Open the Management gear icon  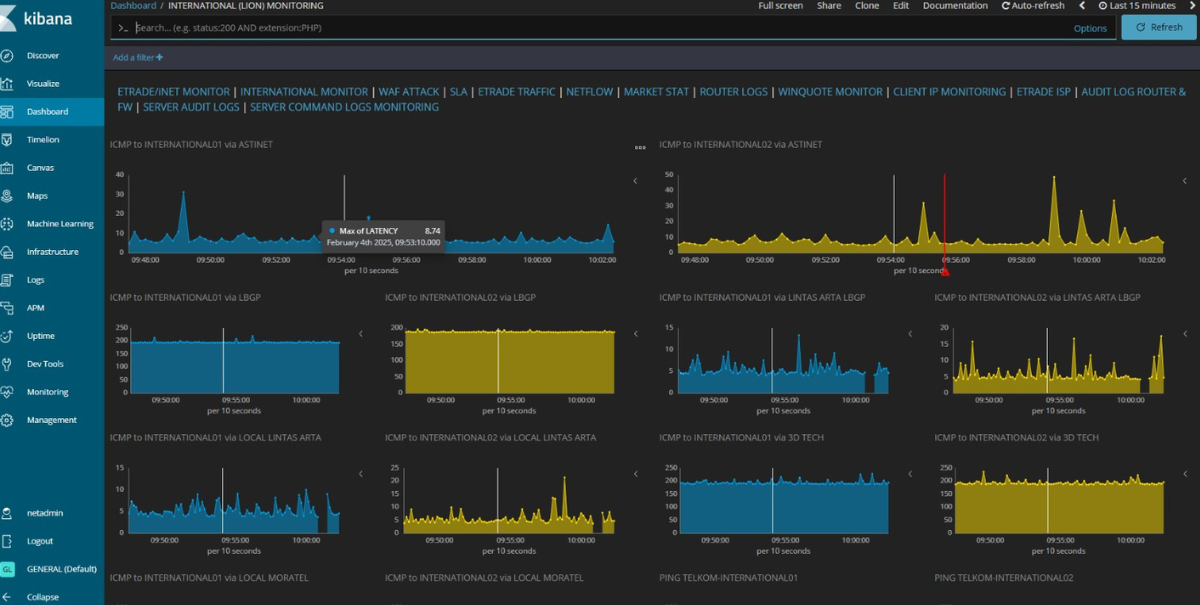click(x=7, y=420)
